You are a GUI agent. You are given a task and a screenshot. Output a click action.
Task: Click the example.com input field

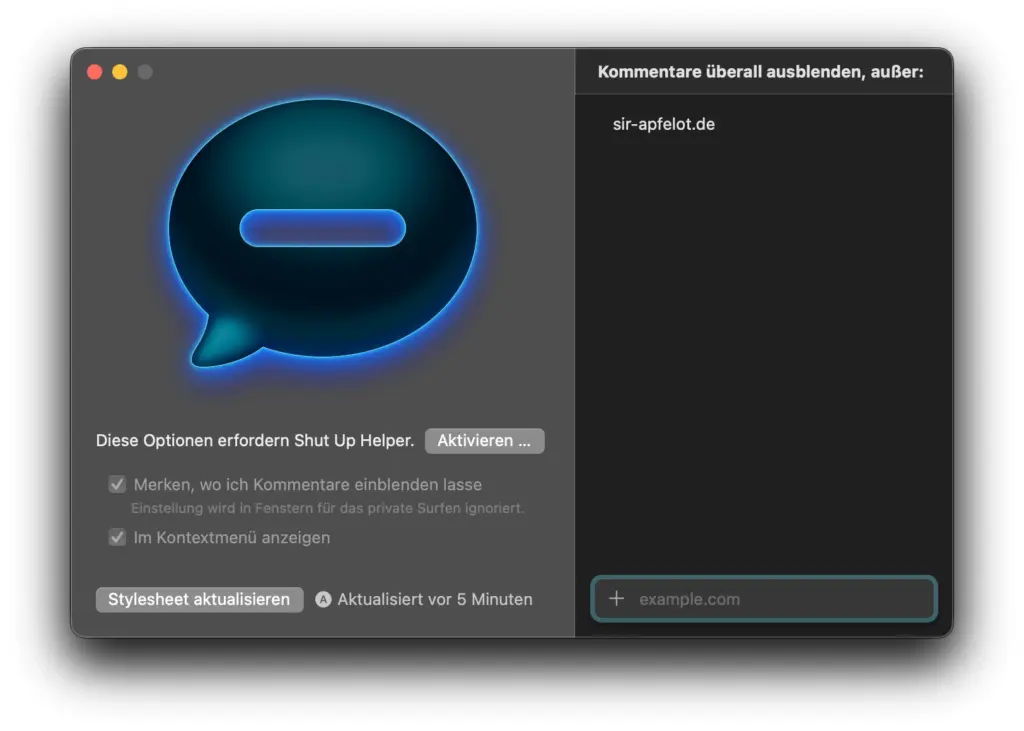(763, 599)
